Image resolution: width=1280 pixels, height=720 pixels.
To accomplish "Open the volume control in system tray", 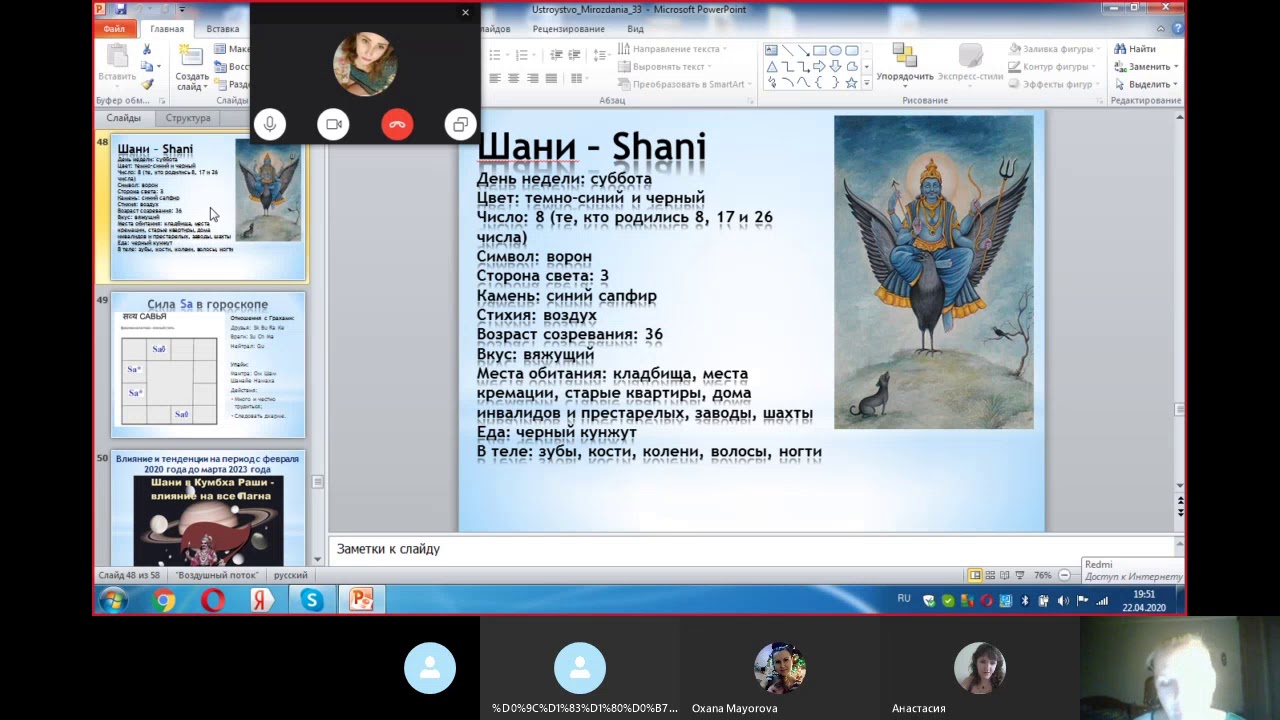I will click(1063, 601).
